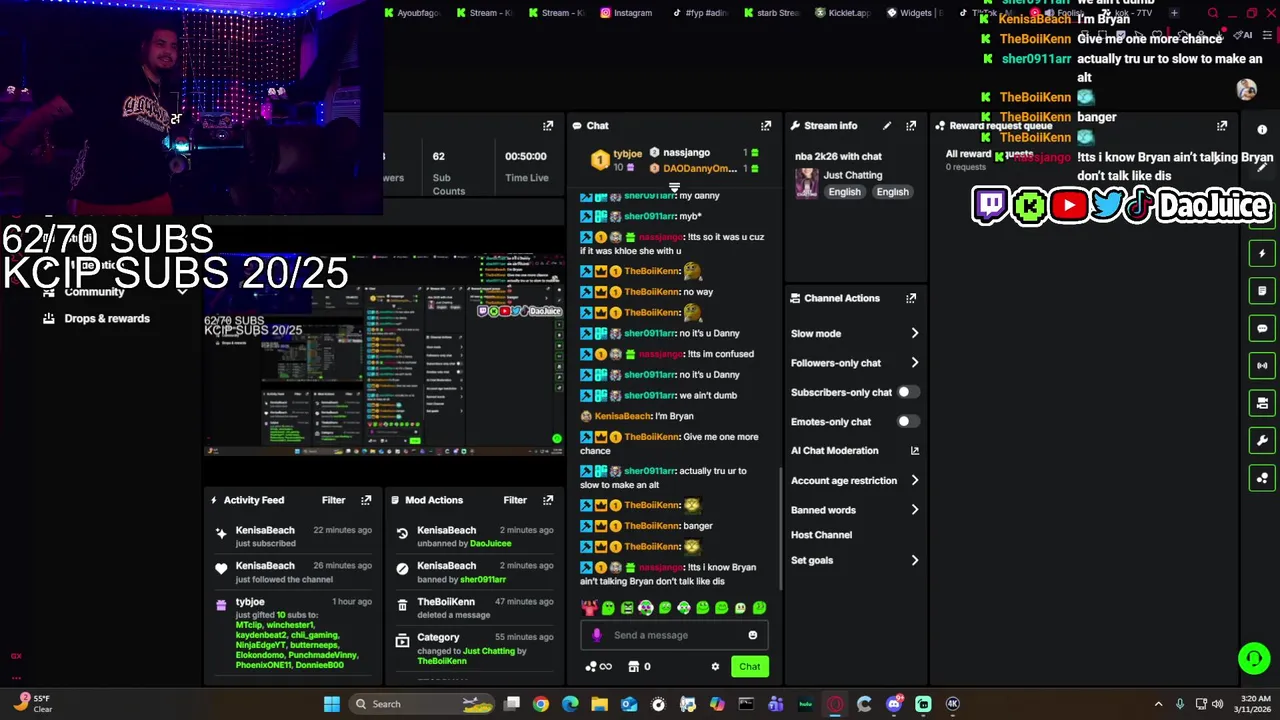The image size is (1280, 720).
Task: Open the green support chat bubble
Action: coord(1254,658)
